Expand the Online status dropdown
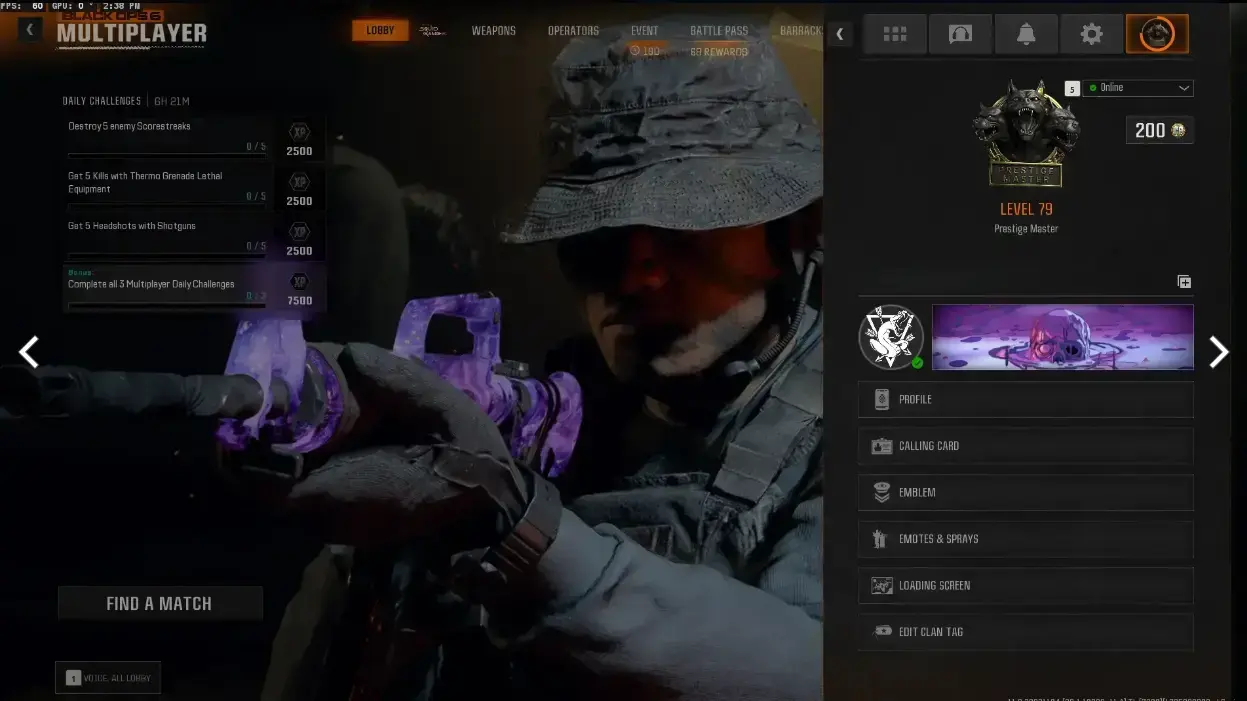This screenshot has width=1247, height=701. [x=1139, y=88]
